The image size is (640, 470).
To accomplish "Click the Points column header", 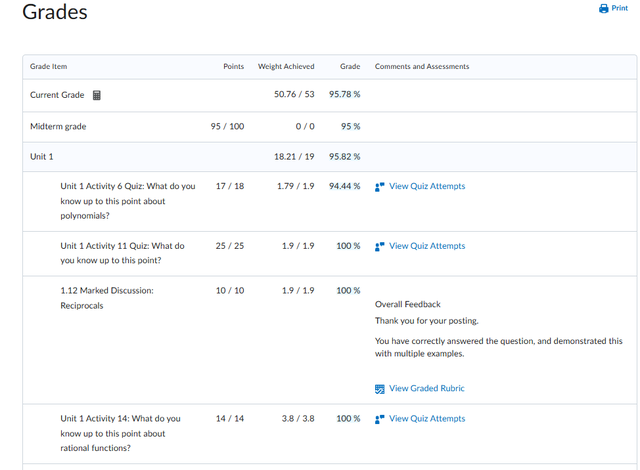I will [x=233, y=67].
